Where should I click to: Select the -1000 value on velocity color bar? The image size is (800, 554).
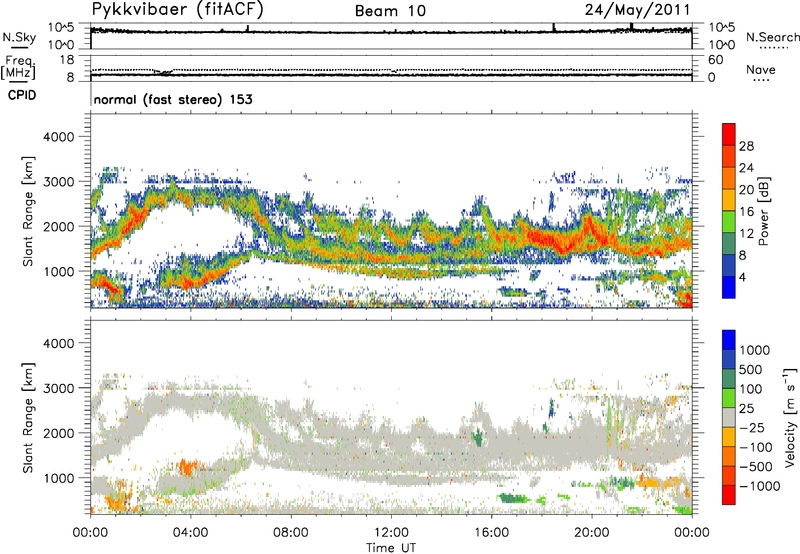pyautogui.click(x=759, y=486)
